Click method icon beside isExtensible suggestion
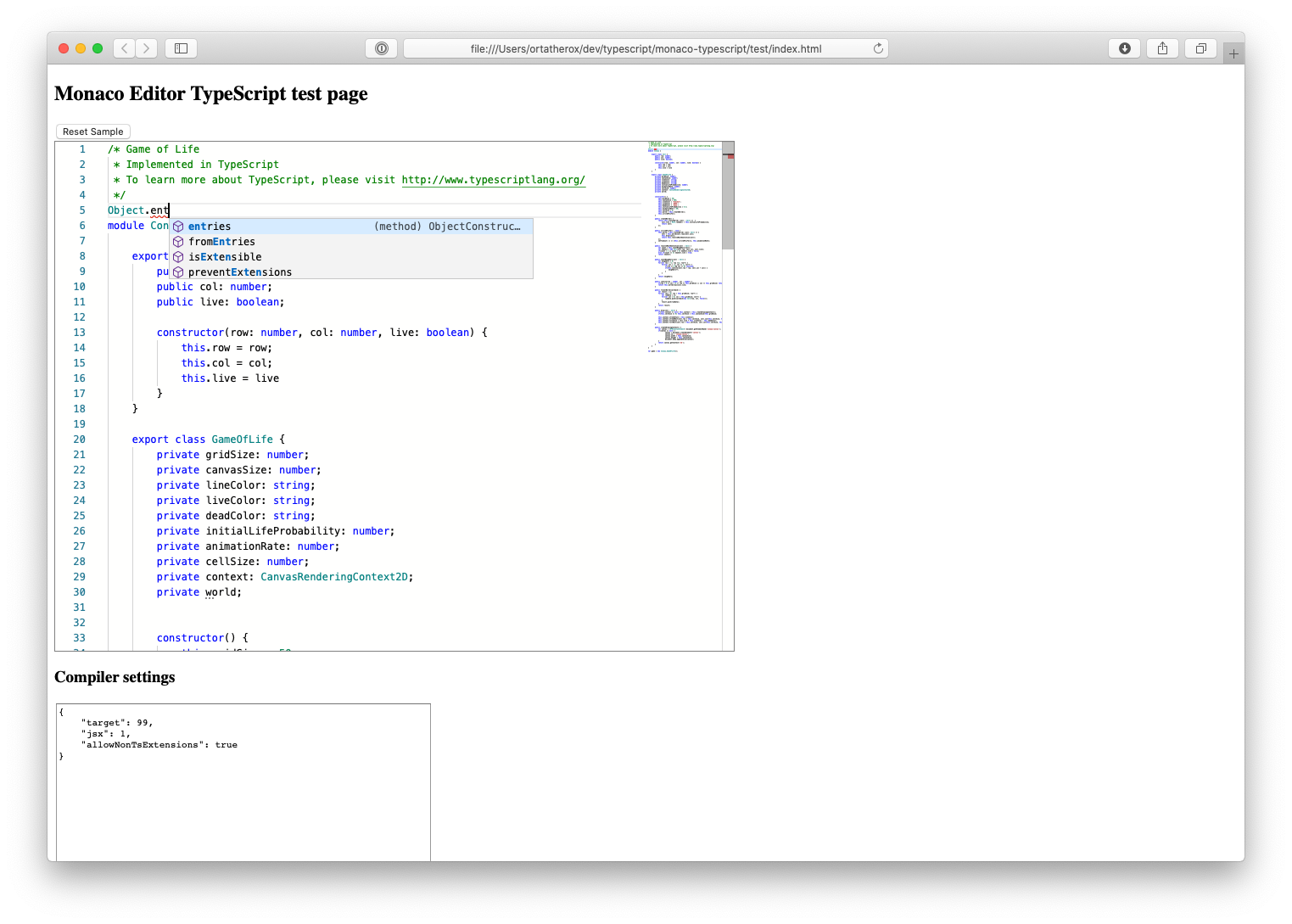1292x924 pixels. pyautogui.click(x=178, y=257)
